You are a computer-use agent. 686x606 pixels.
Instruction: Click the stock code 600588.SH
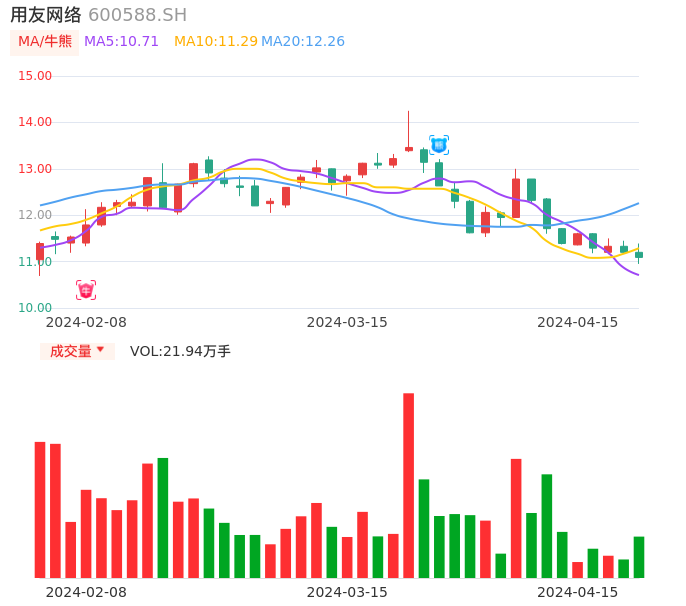(137, 15)
